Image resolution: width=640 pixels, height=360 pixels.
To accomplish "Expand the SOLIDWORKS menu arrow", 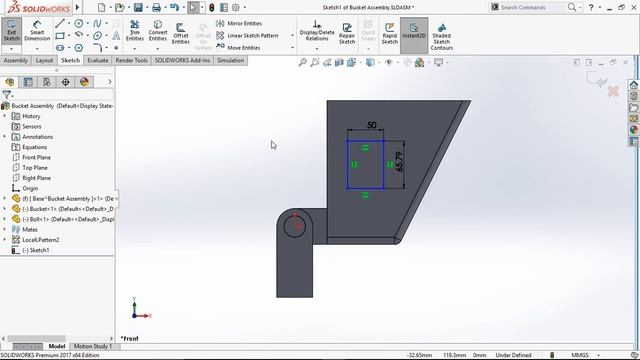I will (x=78, y=7).
